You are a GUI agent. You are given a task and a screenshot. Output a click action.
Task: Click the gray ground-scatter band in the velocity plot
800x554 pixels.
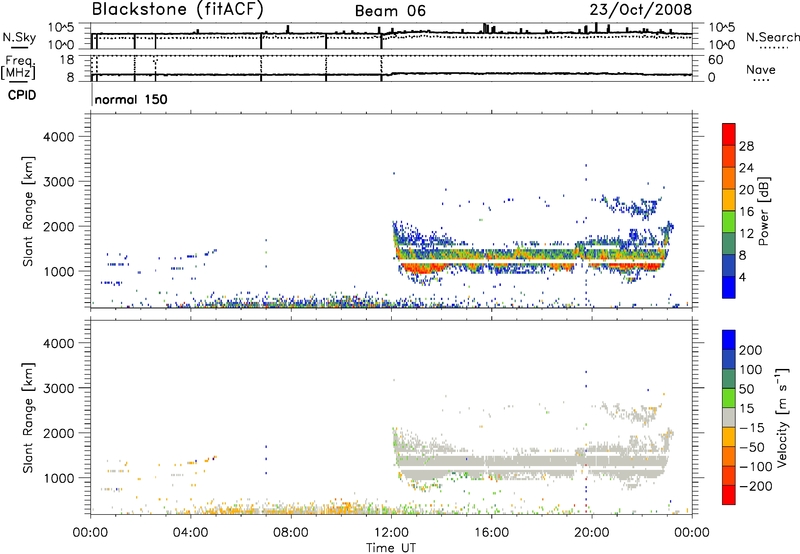pyautogui.click(x=531, y=467)
